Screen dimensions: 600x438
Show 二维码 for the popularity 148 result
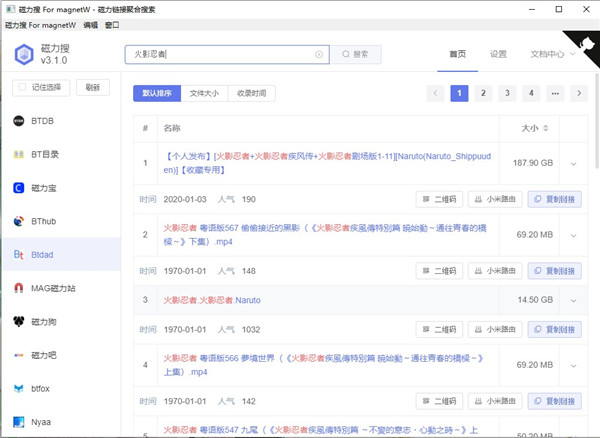point(439,271)
